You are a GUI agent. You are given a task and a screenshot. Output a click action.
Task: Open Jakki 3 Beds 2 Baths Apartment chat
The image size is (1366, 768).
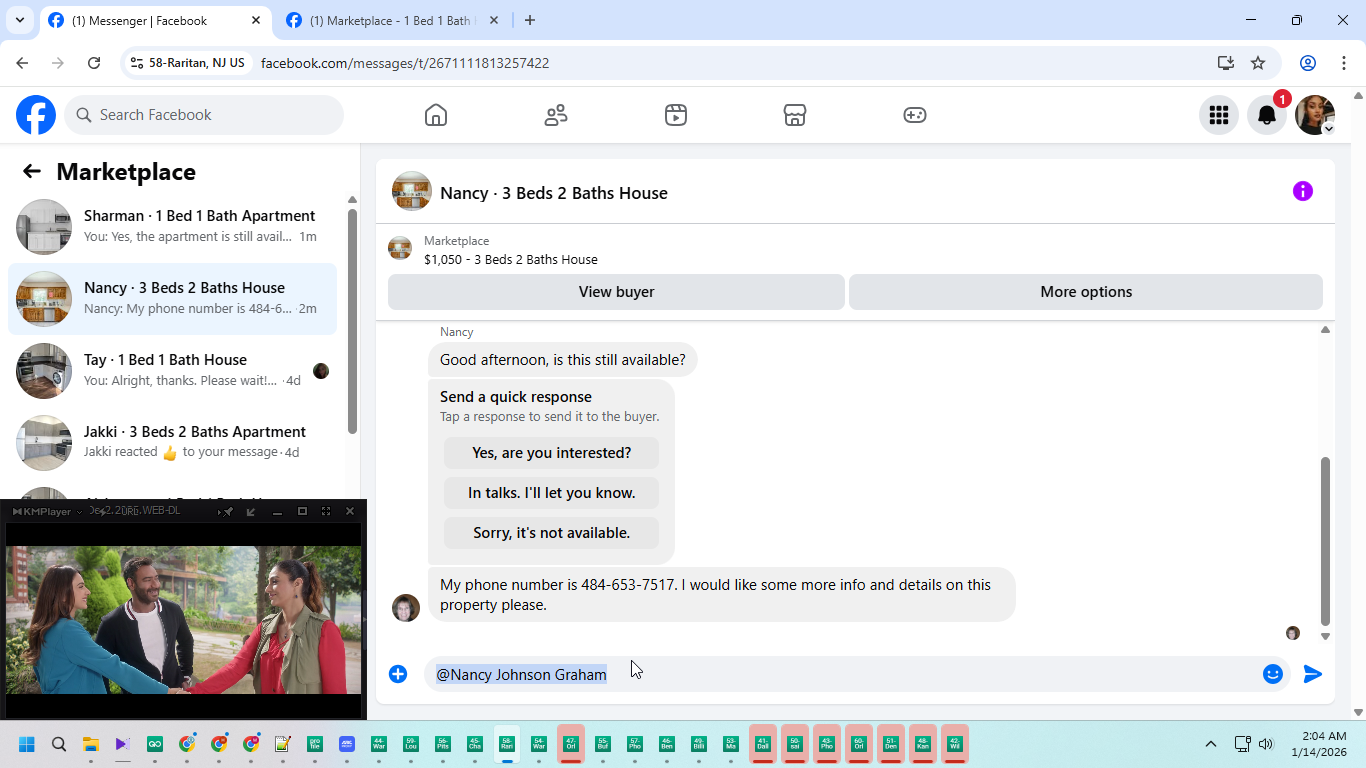172,442
